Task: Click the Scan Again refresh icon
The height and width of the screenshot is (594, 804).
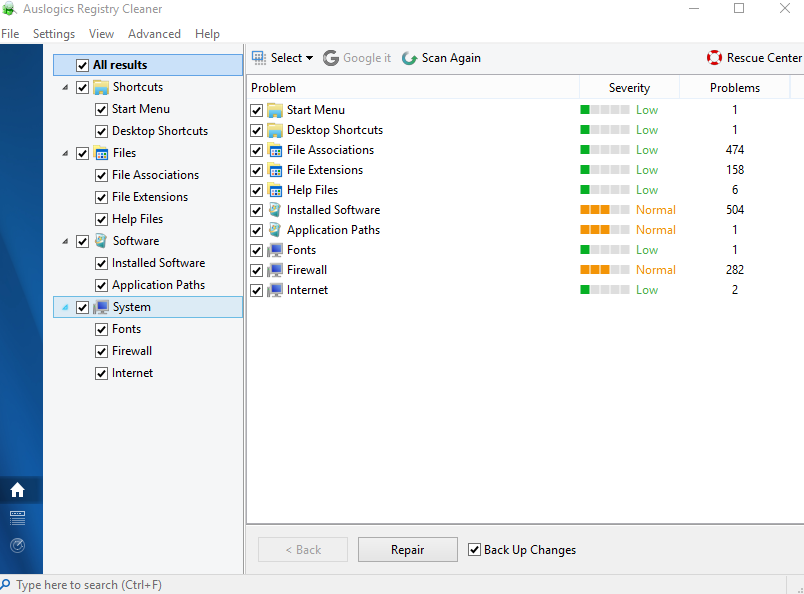Action: pos(409,58)
